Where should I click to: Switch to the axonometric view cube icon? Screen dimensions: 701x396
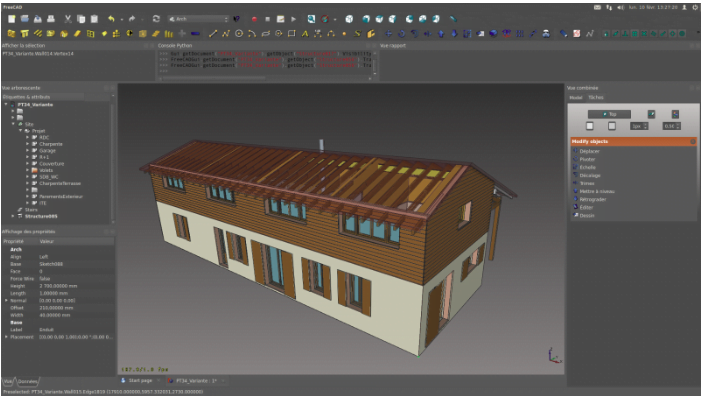click(349, 19)
